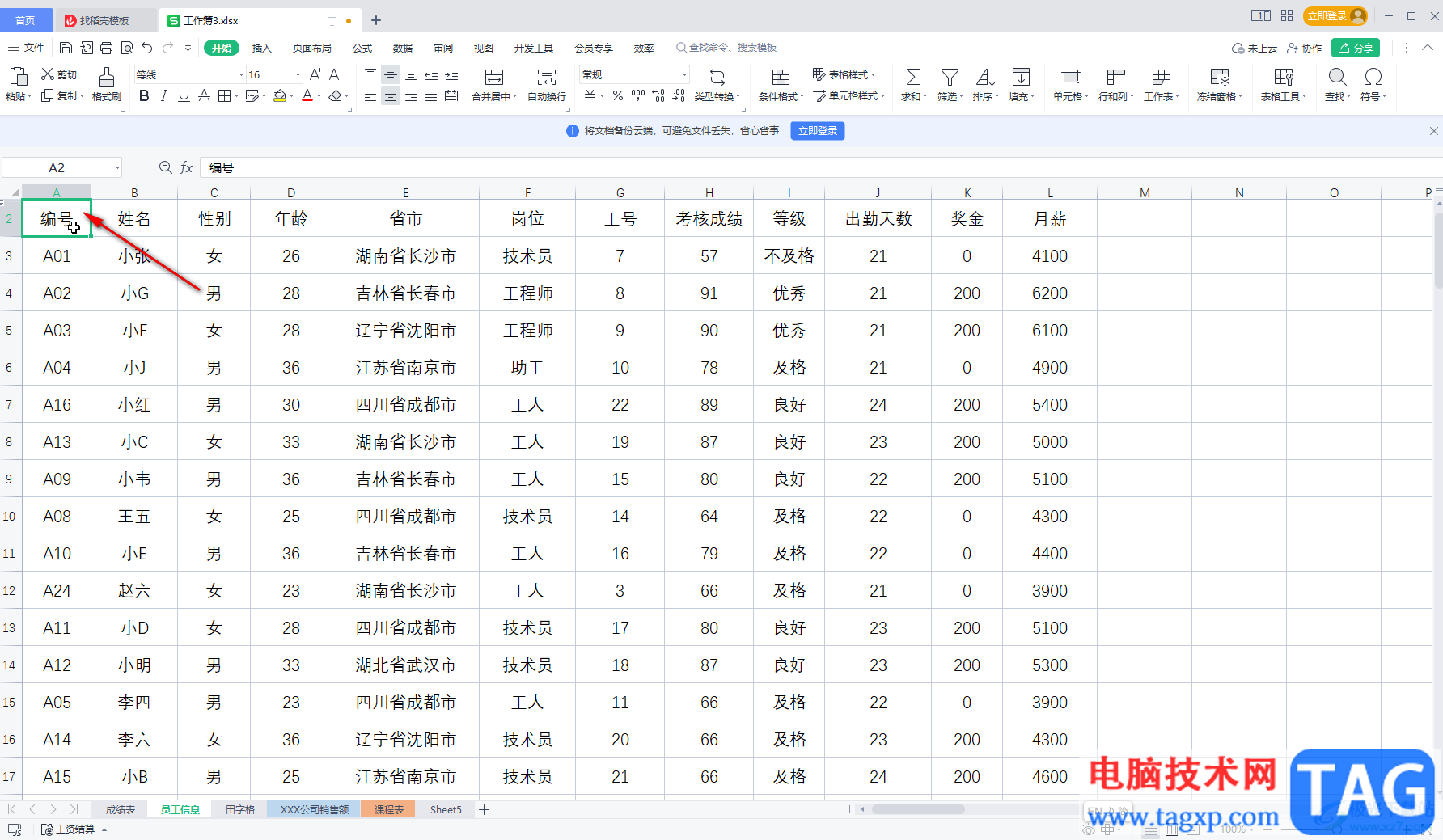1443x840 pixels.
Task: Click the Sort A-Z icon
Action: 985,77
